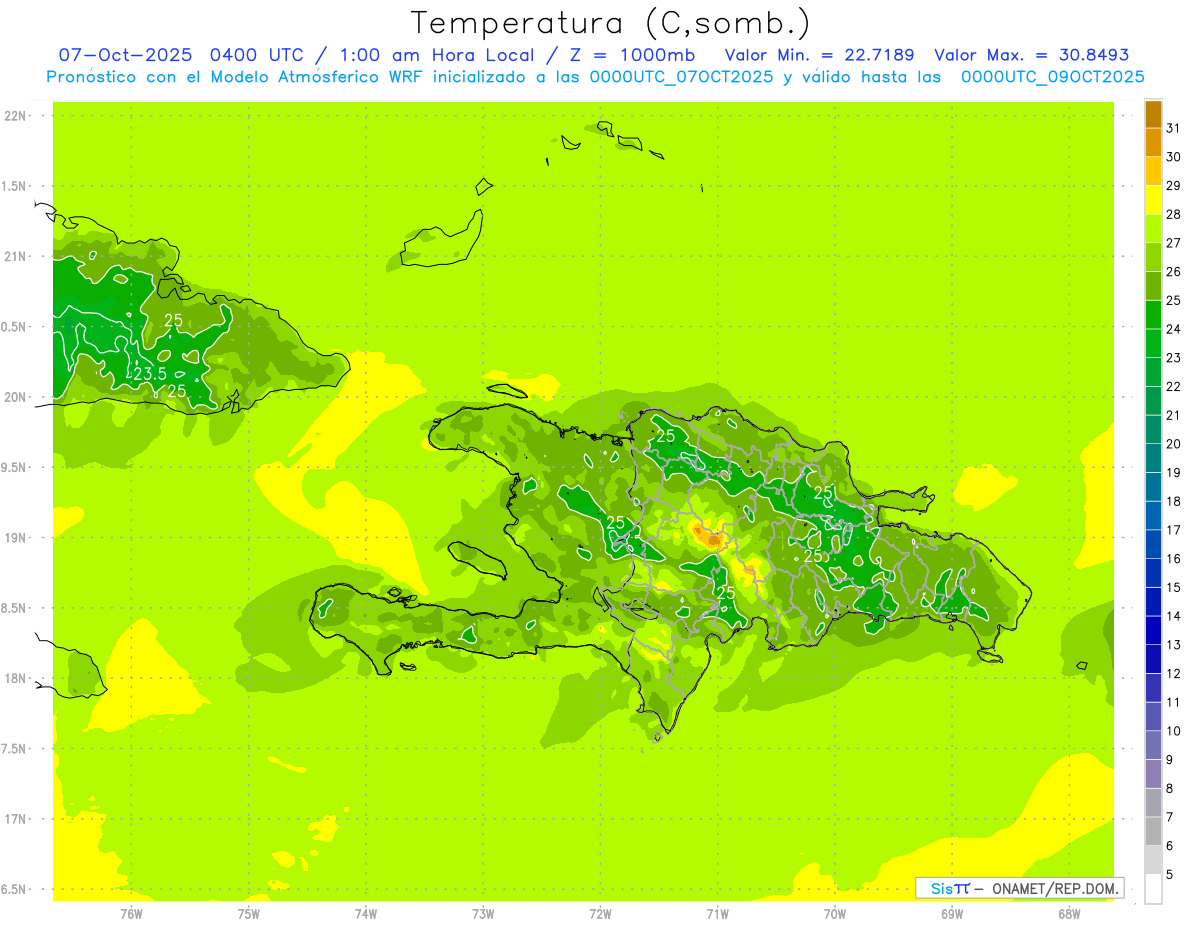Click the 22N latitude axis label
Viewport: 1200px width, 927px height.
click(16, 116)
